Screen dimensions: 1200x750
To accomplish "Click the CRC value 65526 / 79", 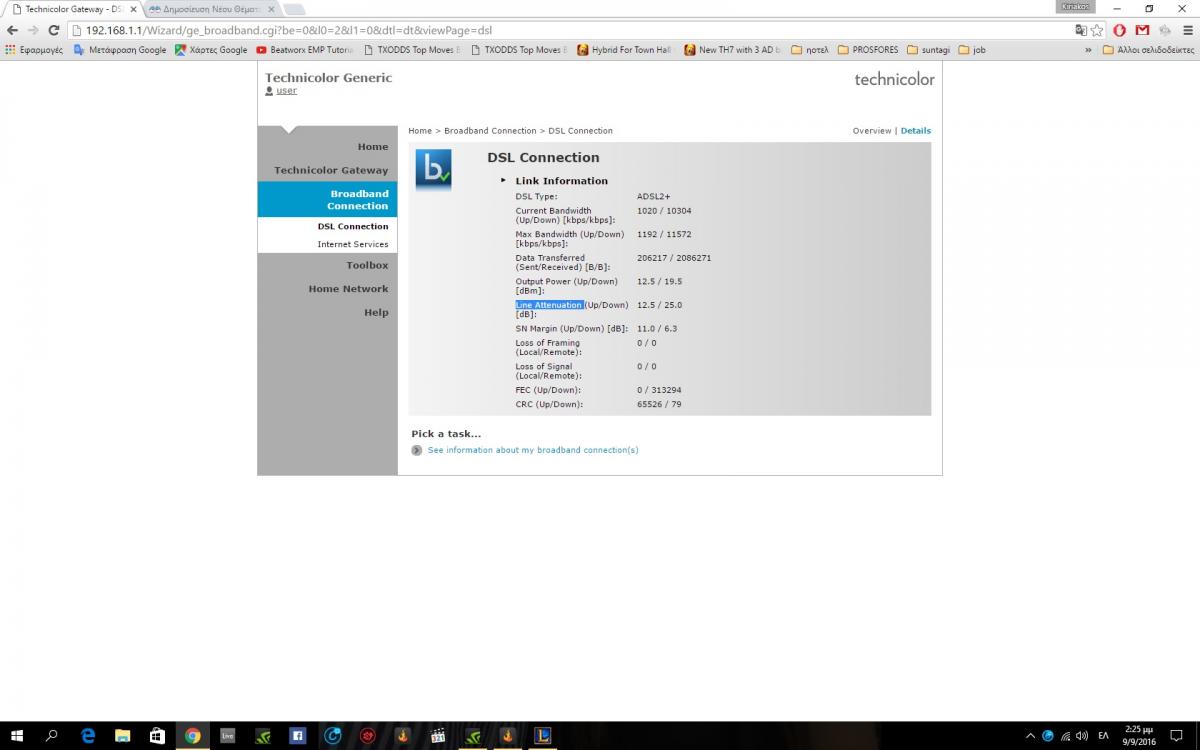I will (x=659, y=405).
